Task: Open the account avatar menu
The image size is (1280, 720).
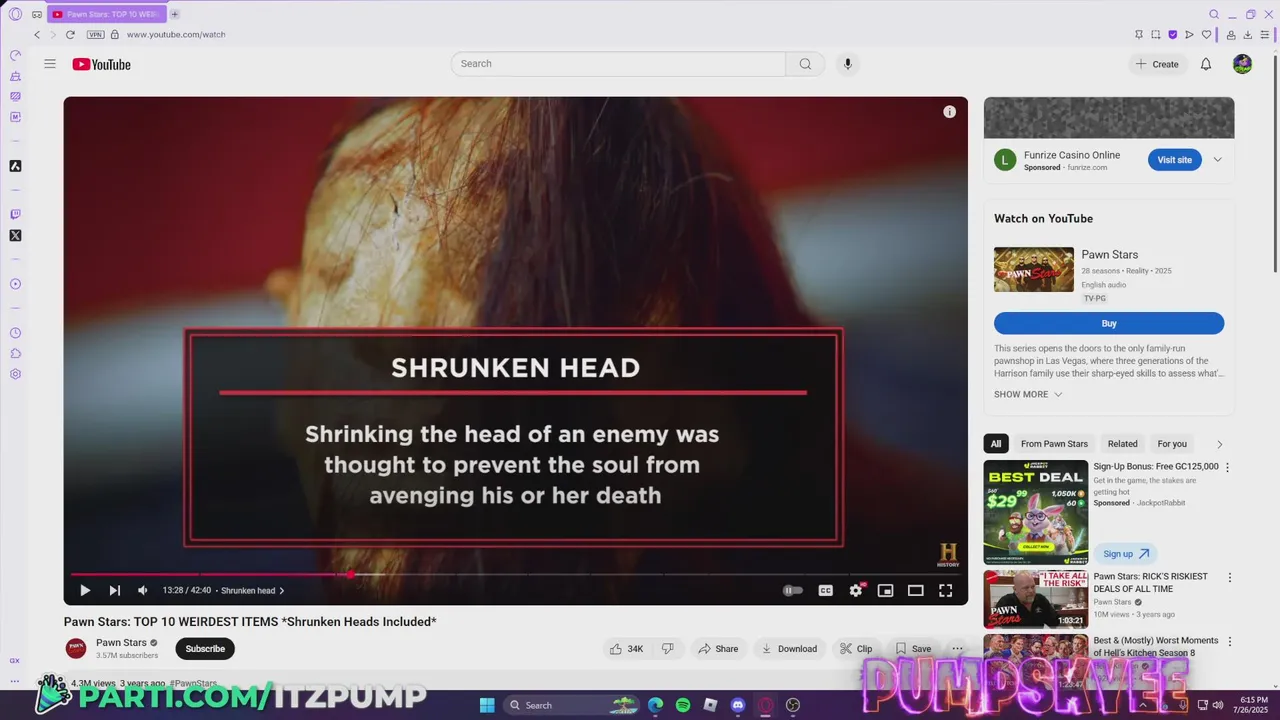Action: click(x=1242, y=64)
